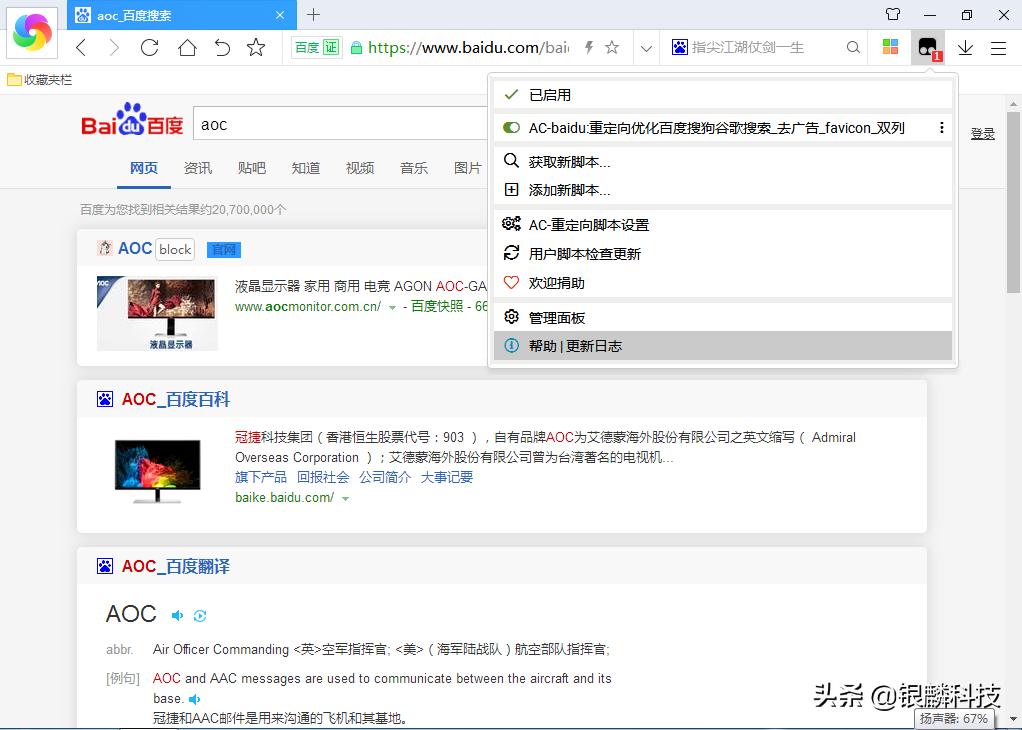The height and width of the screenshot is (730, 1022).
Task: Open the apps grid icon in toolbar
Action: pyautogui.click(x=890, y=47)
